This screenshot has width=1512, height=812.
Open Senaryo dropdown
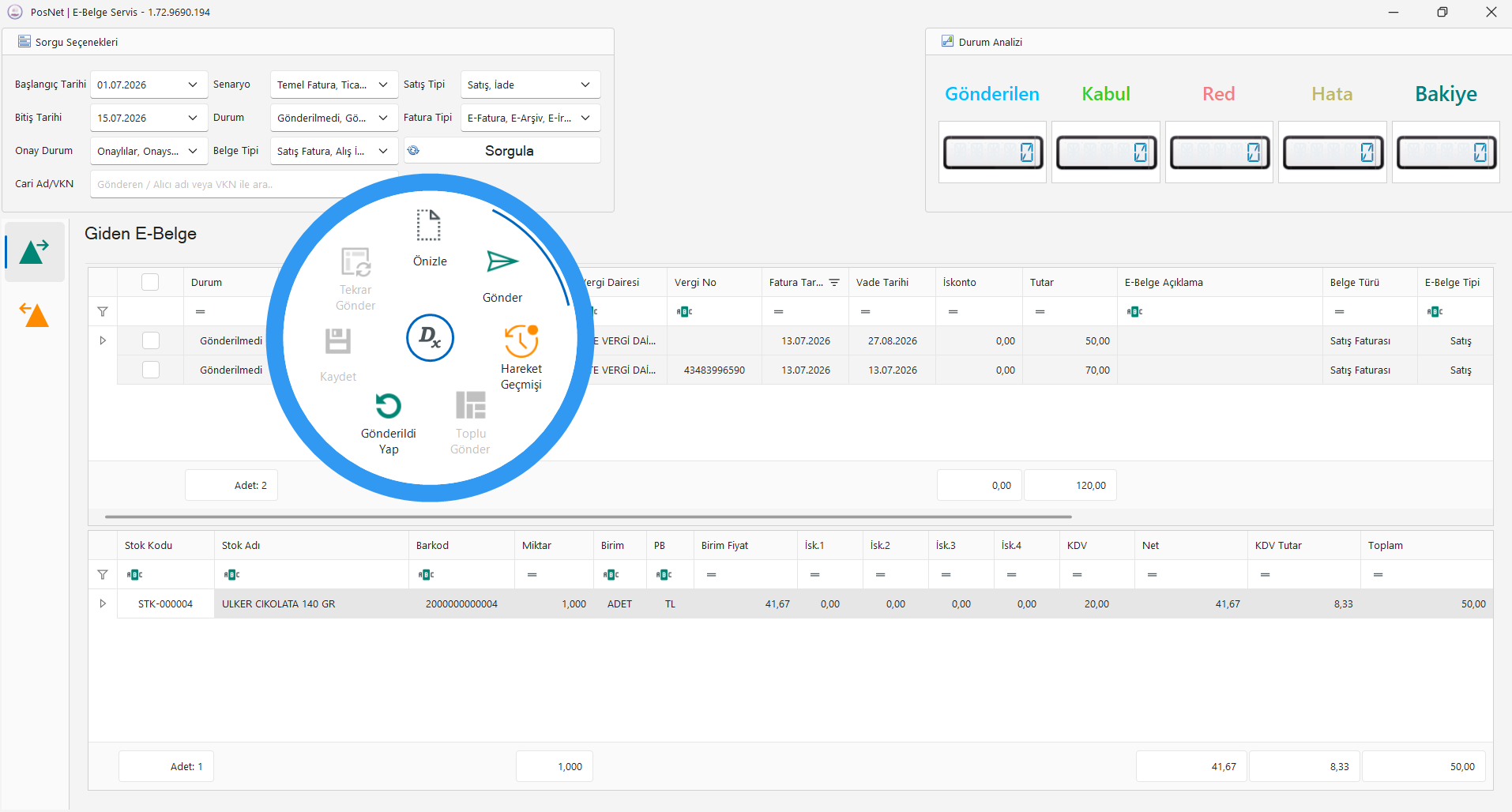[x=383, y=85]
